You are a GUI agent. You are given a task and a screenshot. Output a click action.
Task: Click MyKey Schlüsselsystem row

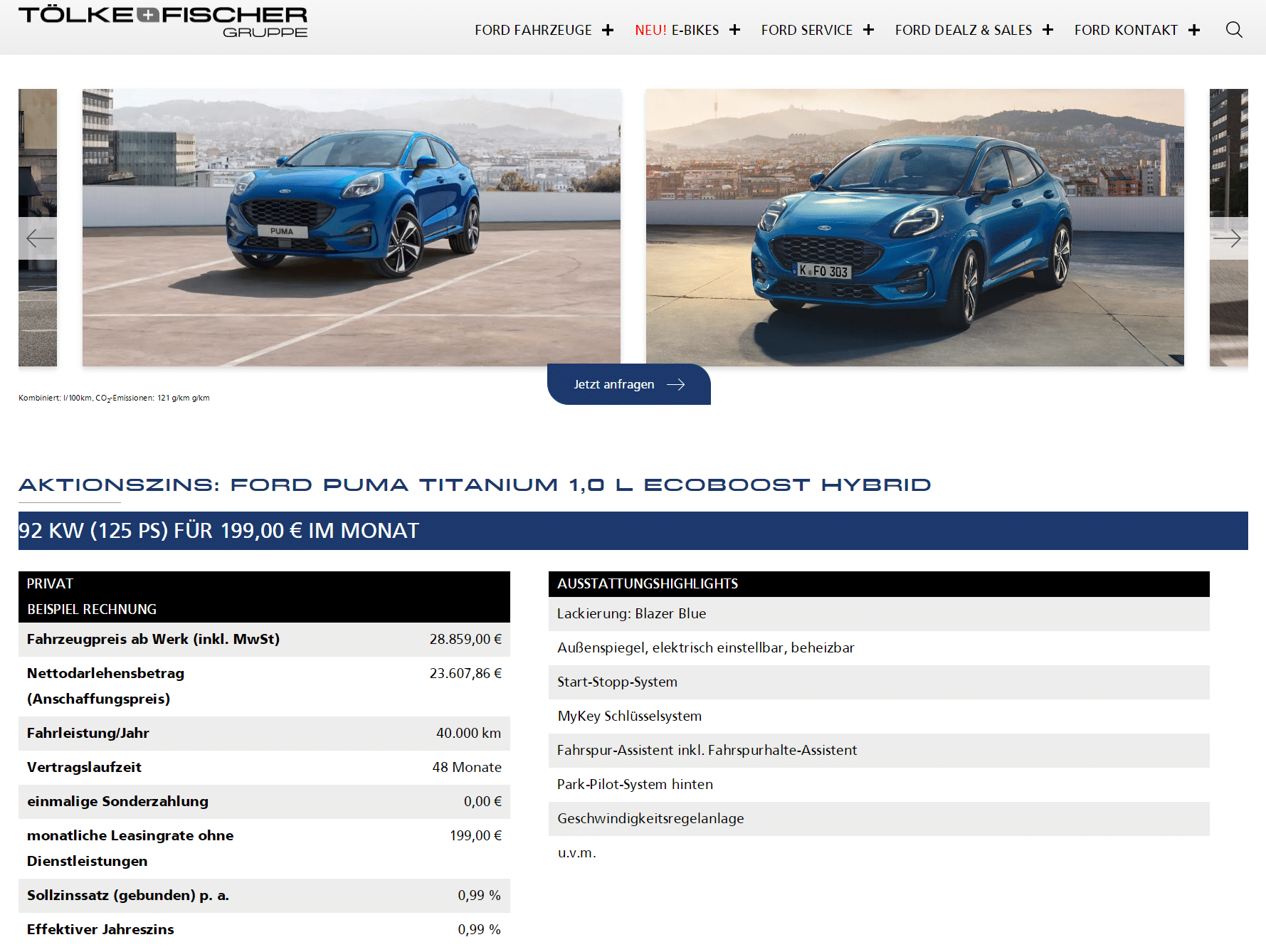[x=879, y=716]
